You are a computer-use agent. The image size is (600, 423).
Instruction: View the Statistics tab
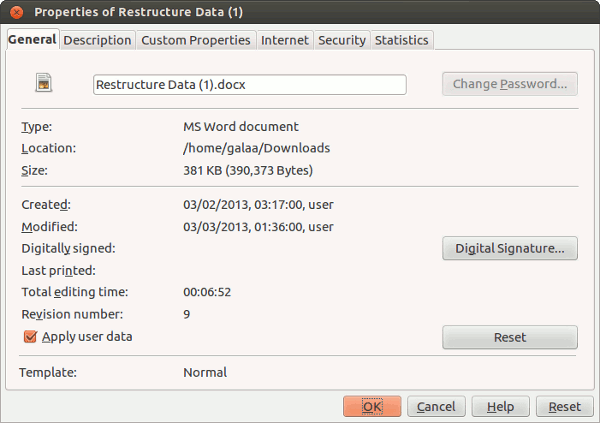pos(401,40)
